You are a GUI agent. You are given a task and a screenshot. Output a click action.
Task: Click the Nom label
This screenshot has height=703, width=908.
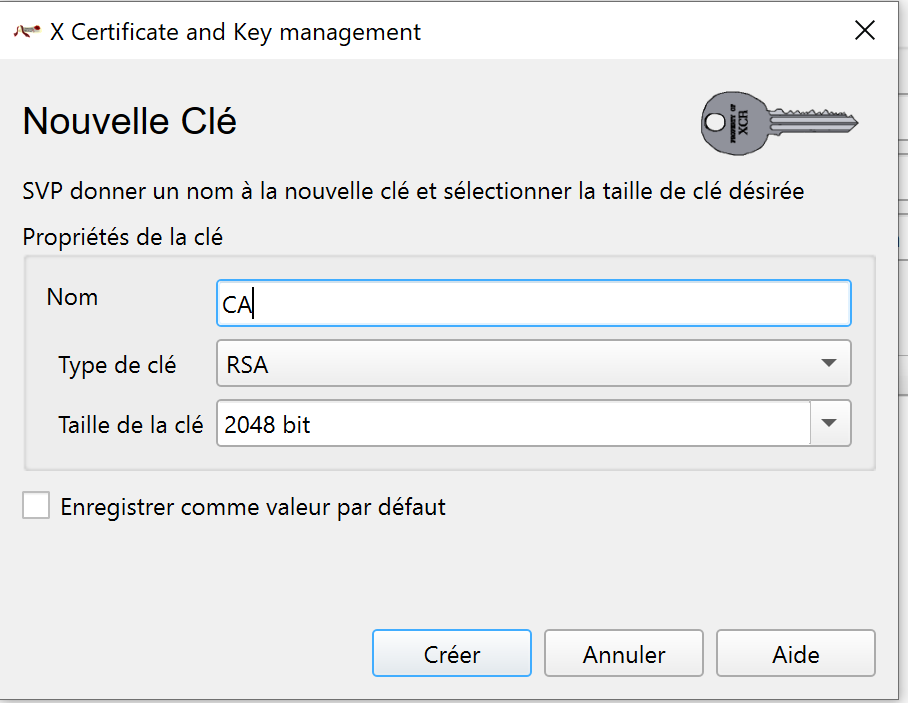coord(72,297)
